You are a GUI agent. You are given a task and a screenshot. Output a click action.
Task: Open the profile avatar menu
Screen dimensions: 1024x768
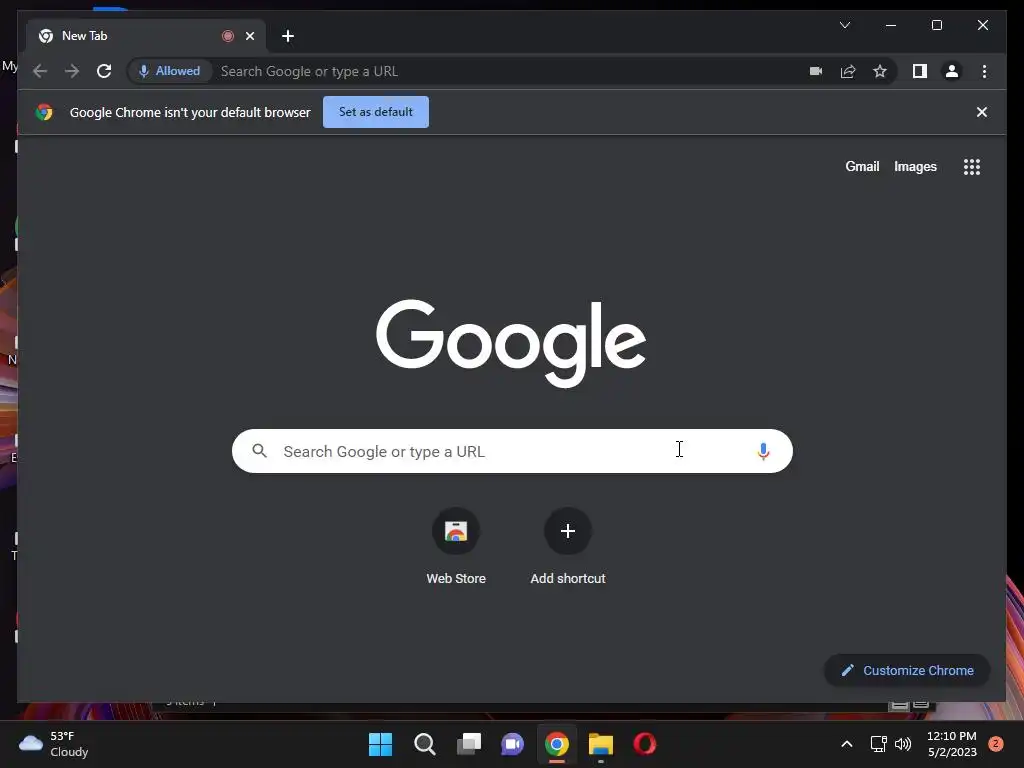(952, 71)
